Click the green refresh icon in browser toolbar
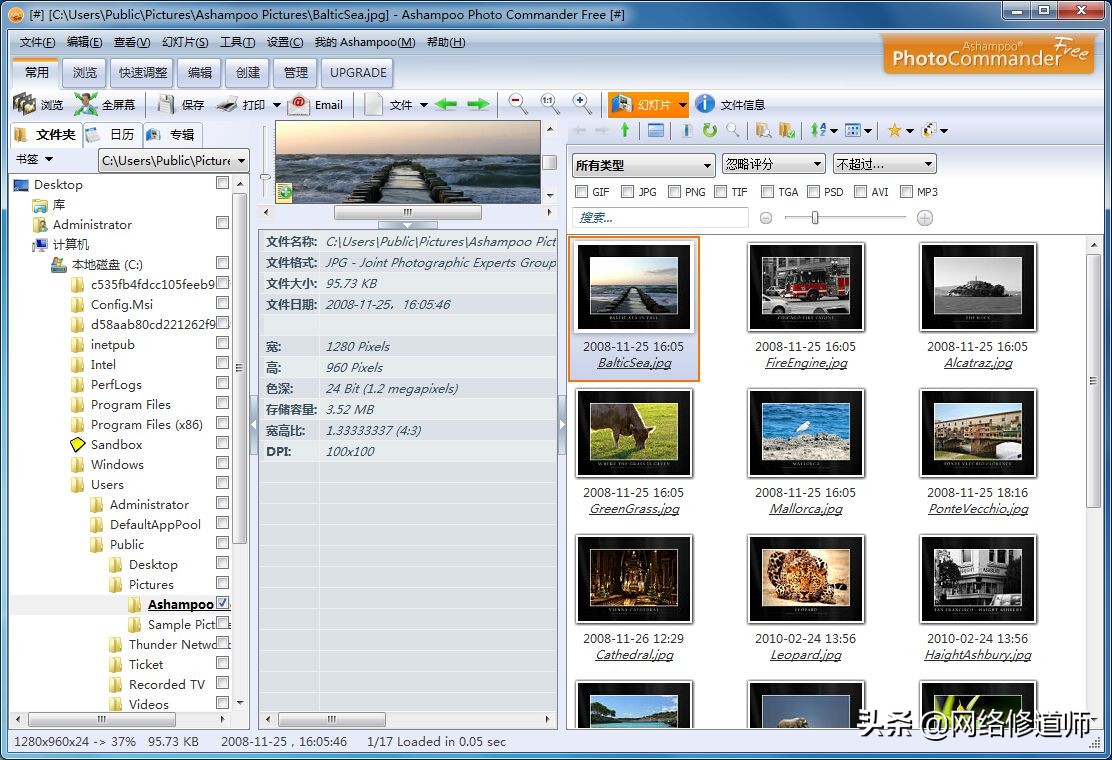Viewport: 1112px width, 760px height. [709, 130]
